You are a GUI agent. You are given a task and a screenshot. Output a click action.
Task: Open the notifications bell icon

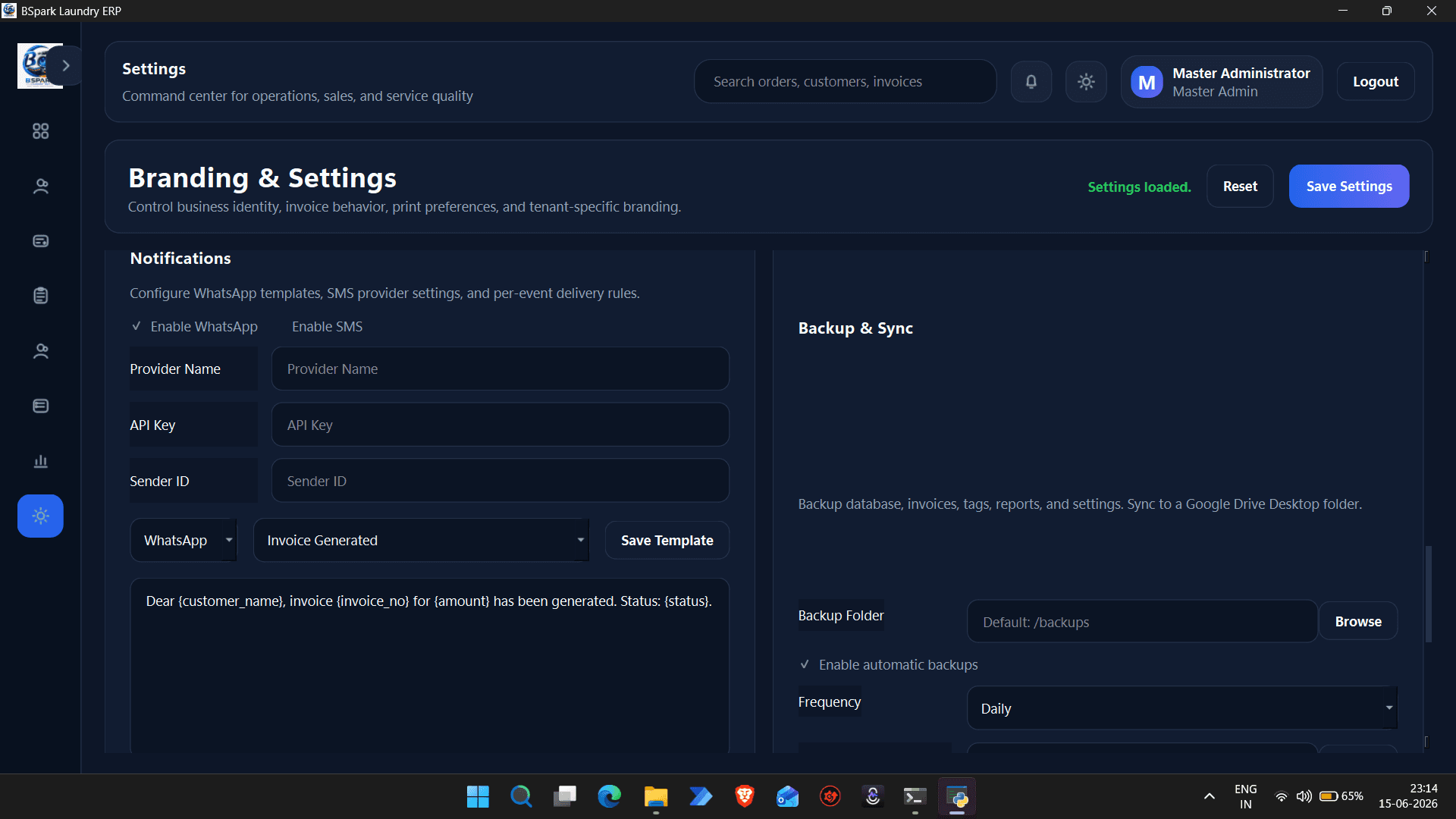[1031, 82]
